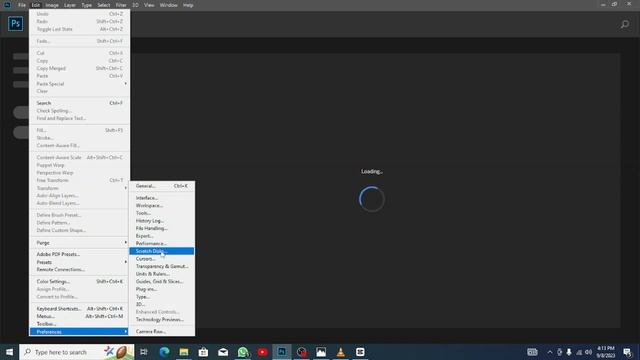Open Adobe PDF Presets

click(x=79, y=254)
